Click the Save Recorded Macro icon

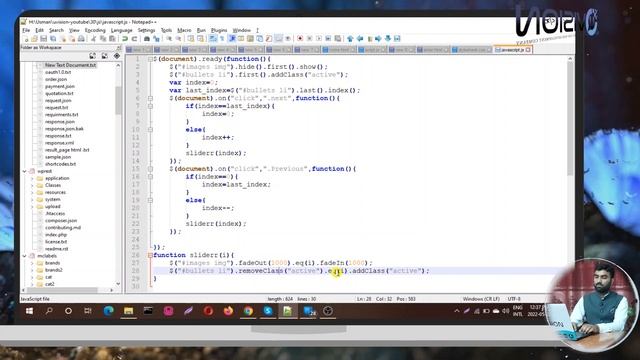[x=338, y=39]
